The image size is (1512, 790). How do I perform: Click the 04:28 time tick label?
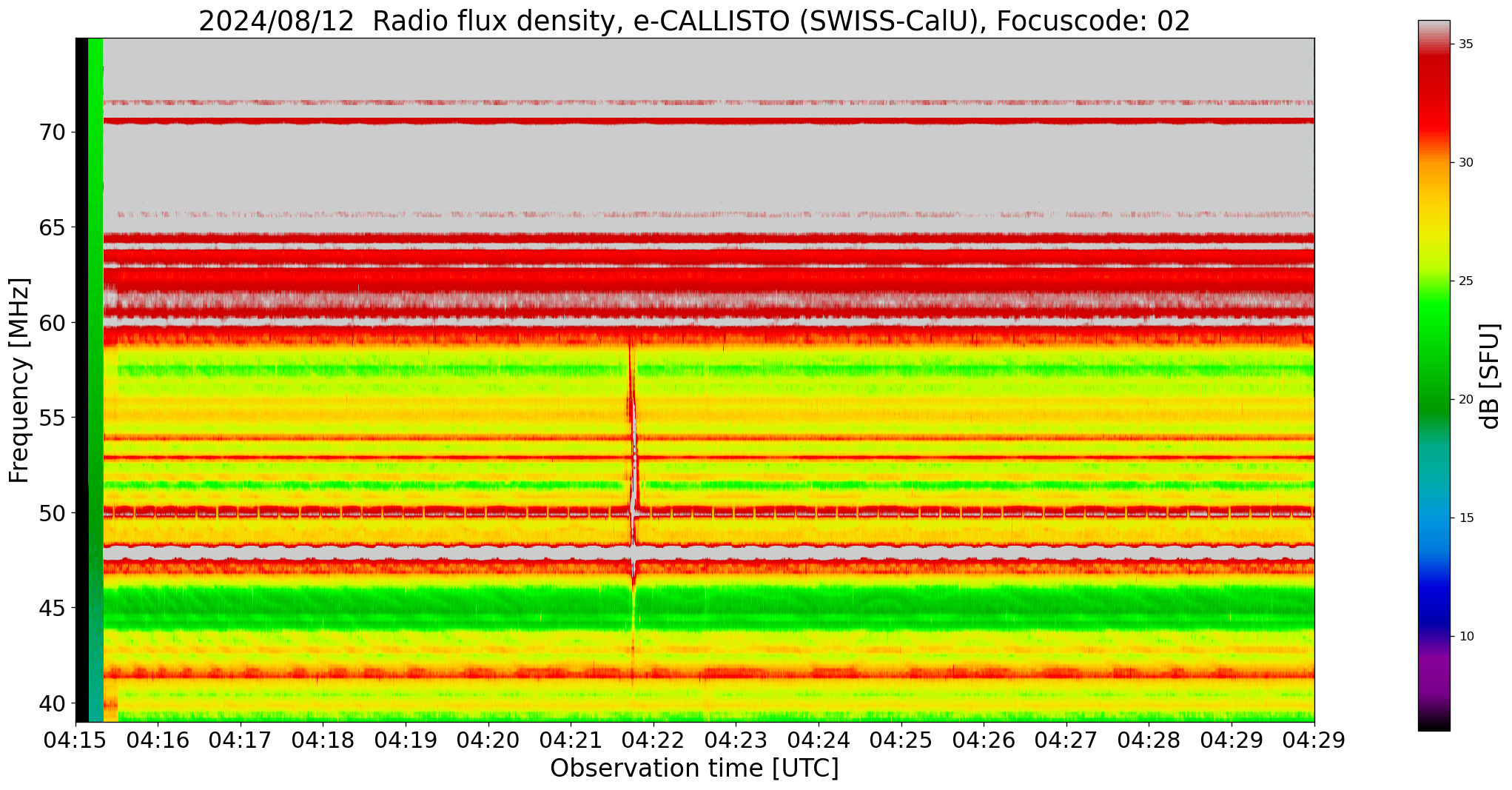(1149, 740)
